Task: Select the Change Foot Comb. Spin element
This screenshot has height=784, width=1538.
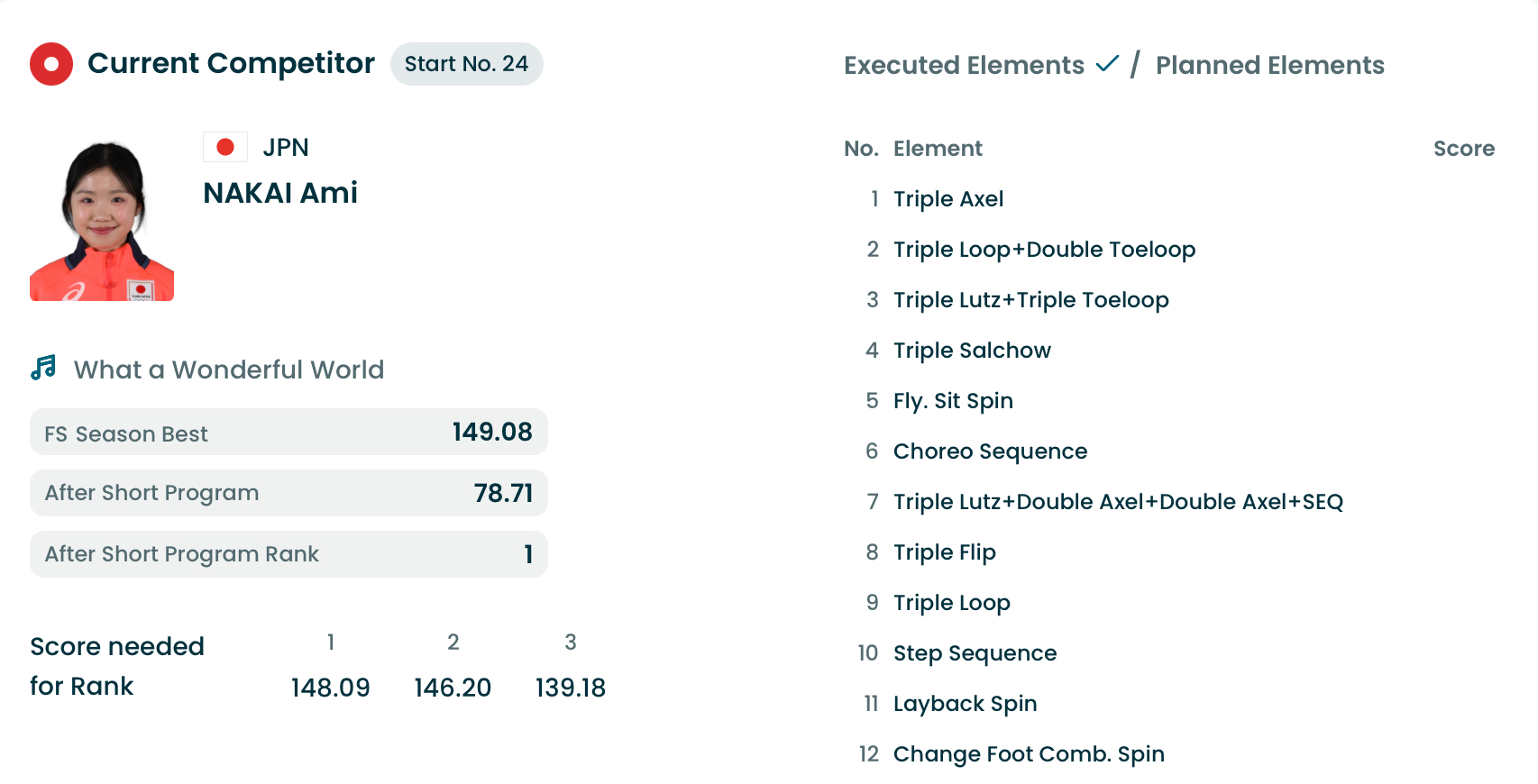Action: coord(1029,754)
